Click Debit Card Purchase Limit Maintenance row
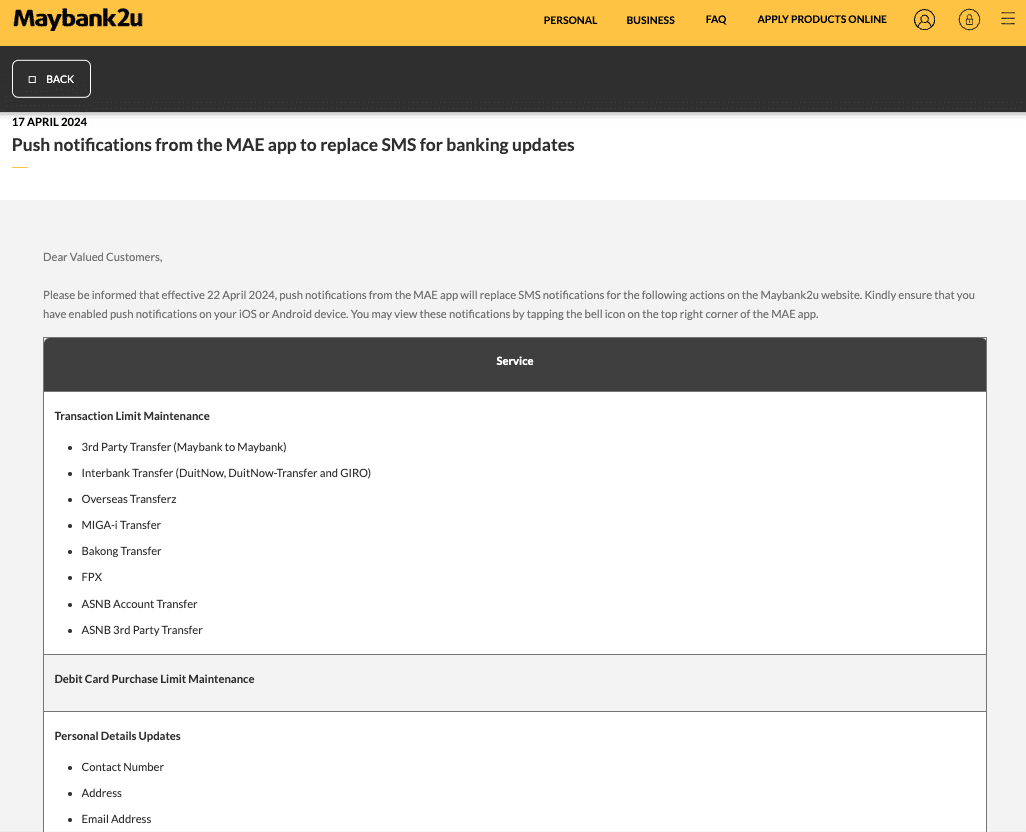This screenshot has width=1026, height=832. (x=514, y=683)
